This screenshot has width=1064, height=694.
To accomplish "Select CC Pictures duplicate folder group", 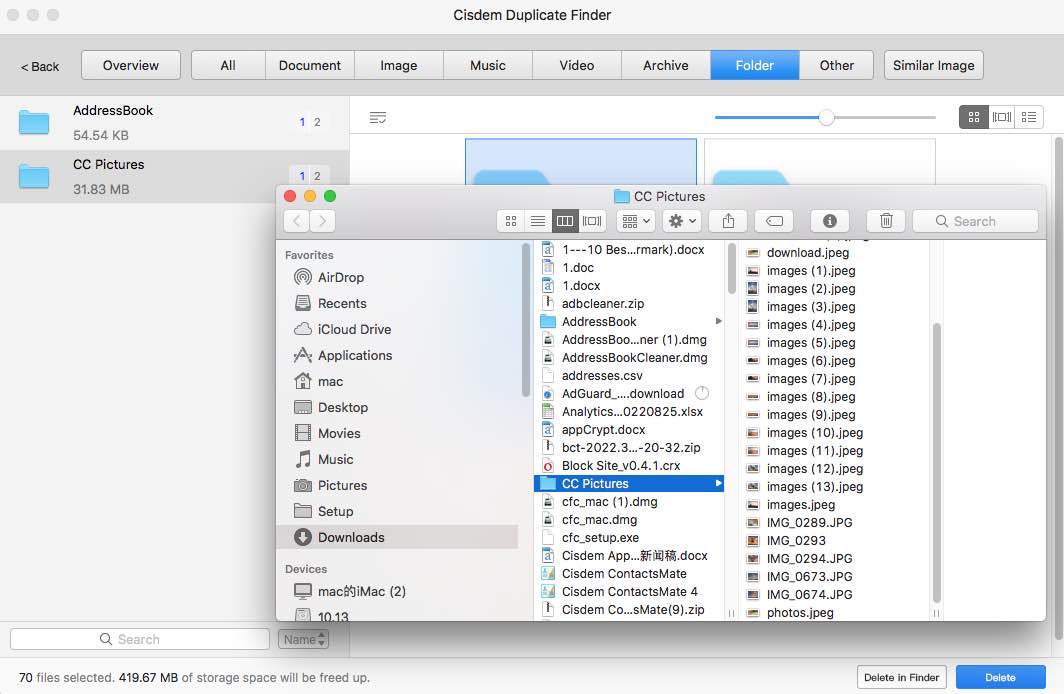I will pyautogui.click(x=174, y=176).
